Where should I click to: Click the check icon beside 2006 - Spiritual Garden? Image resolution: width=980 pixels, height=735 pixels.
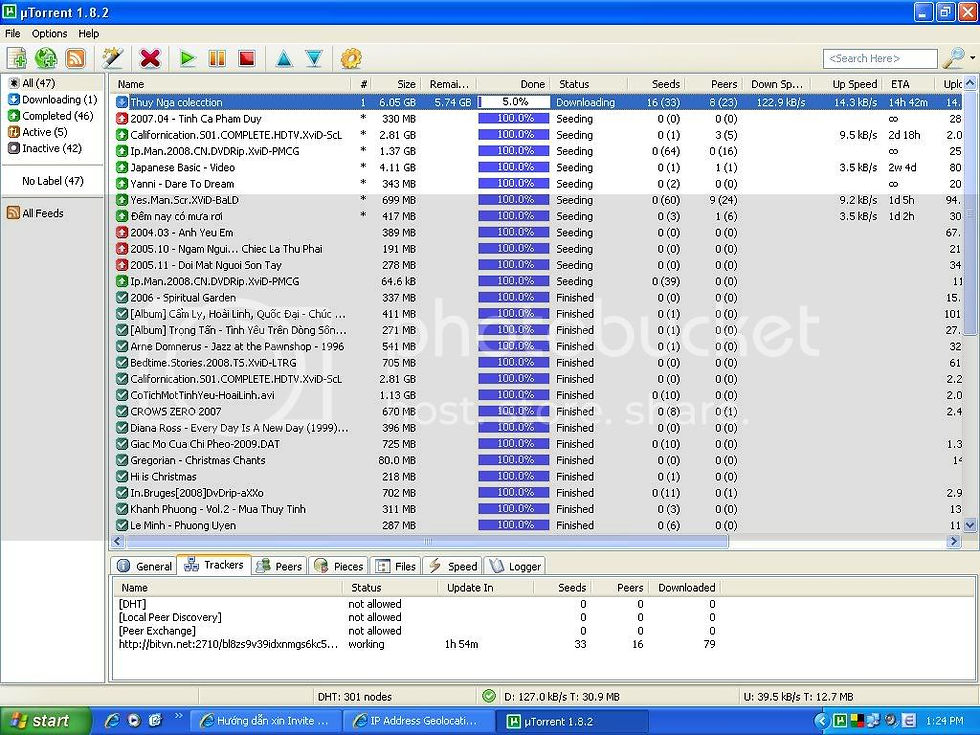(122, 298)
